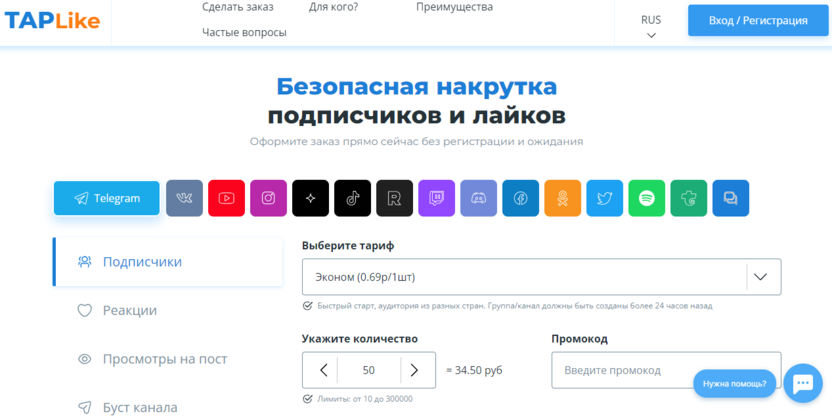This screenshot has width=832, height=418.
Task: Click the quantity field showing 50
Action: pos(369,370)
